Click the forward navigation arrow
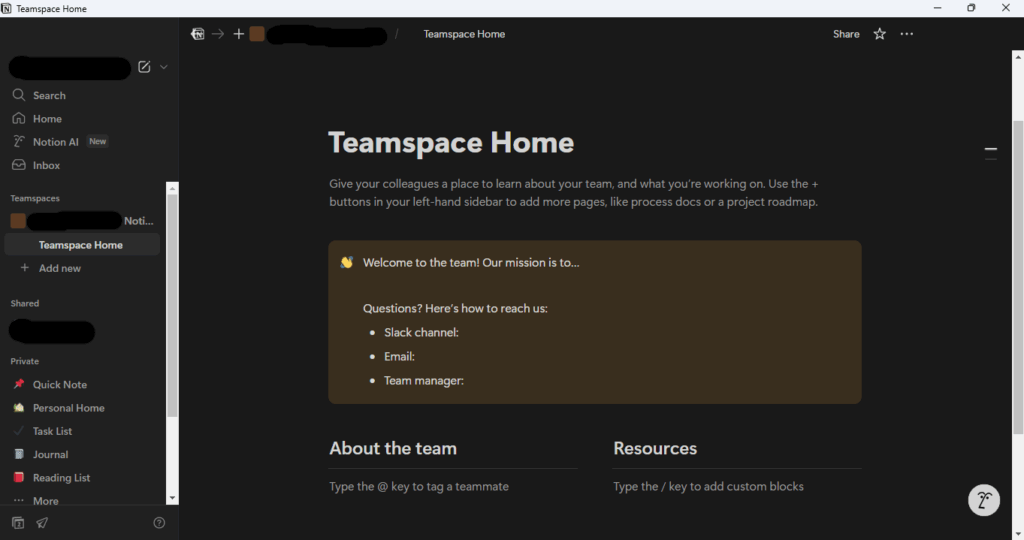Screen dimensions: 1024x540 coord(218,34)
